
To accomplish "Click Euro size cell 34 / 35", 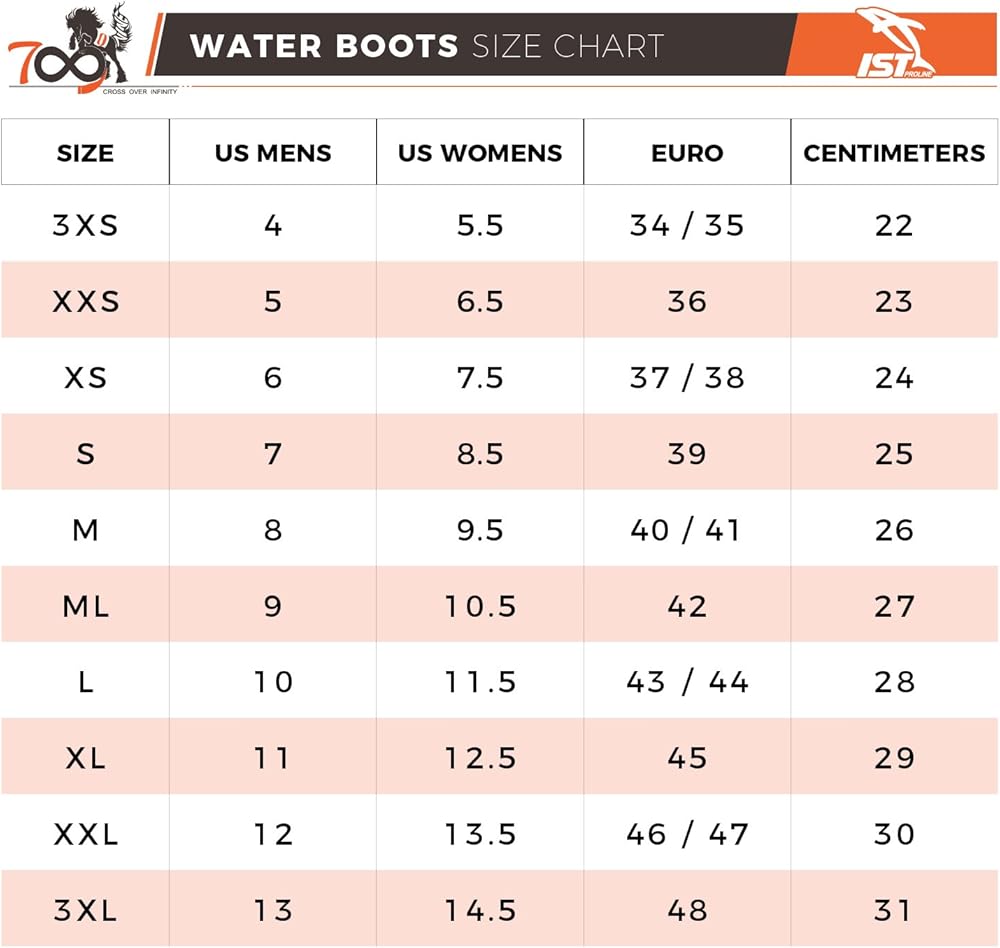I will point(687,225).
